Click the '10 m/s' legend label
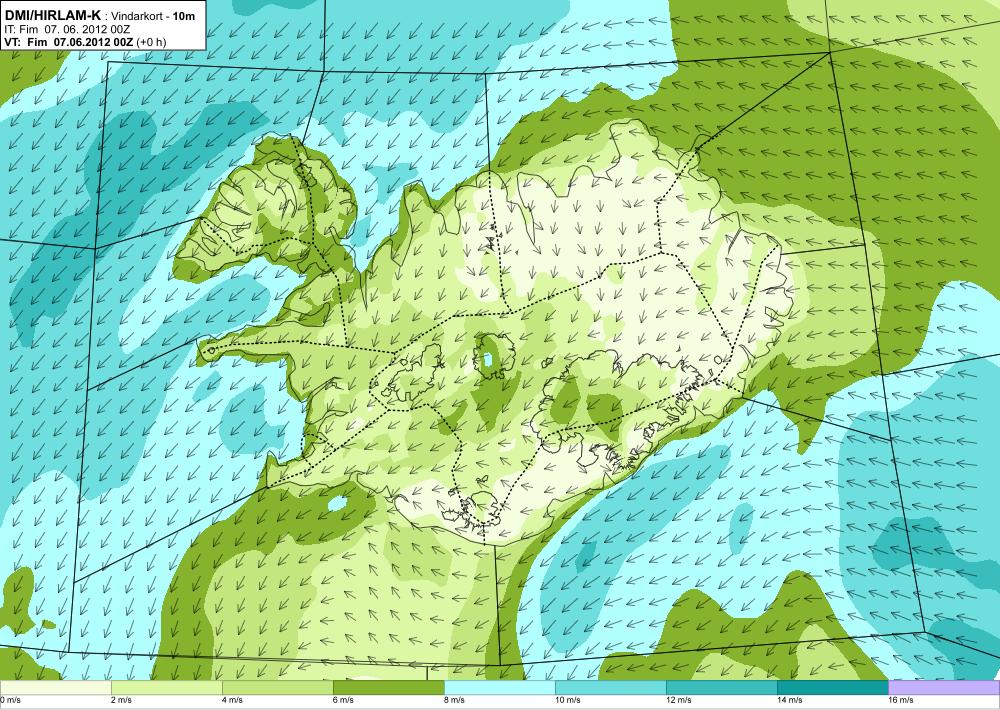Viewport: 1000px width, 710px height. click(x=568, y=700)
